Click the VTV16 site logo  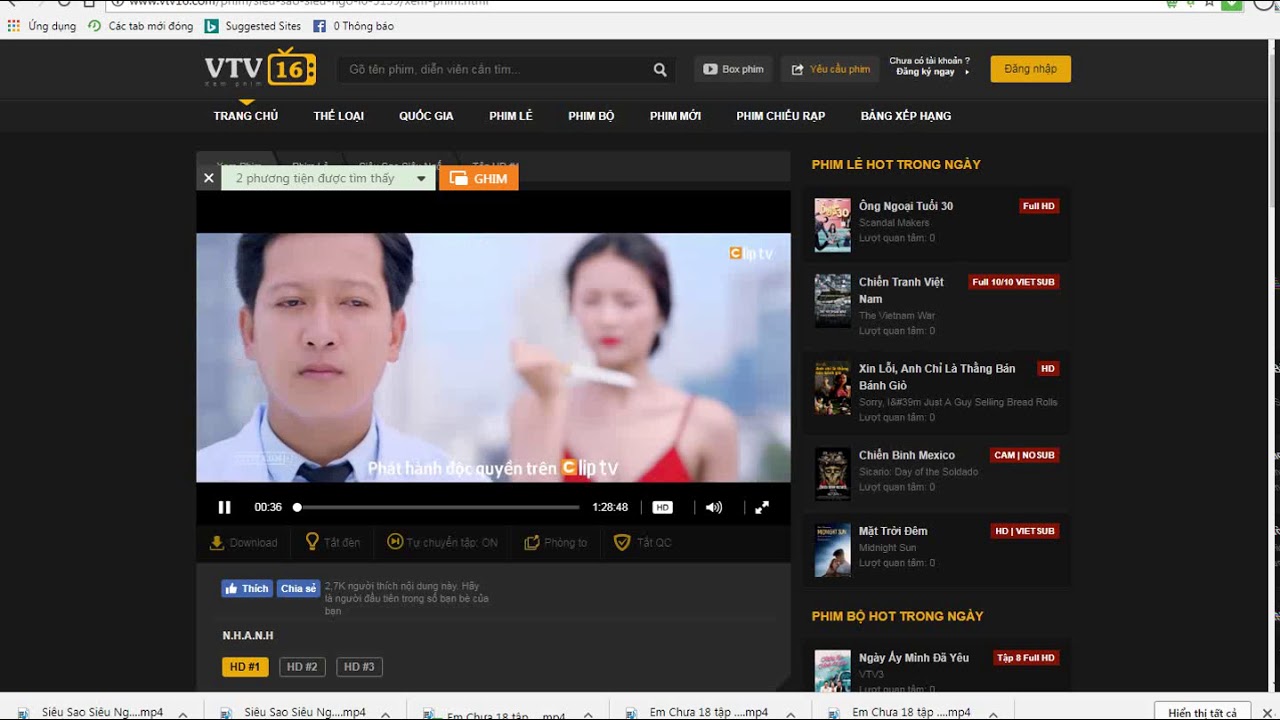point(260,68)
